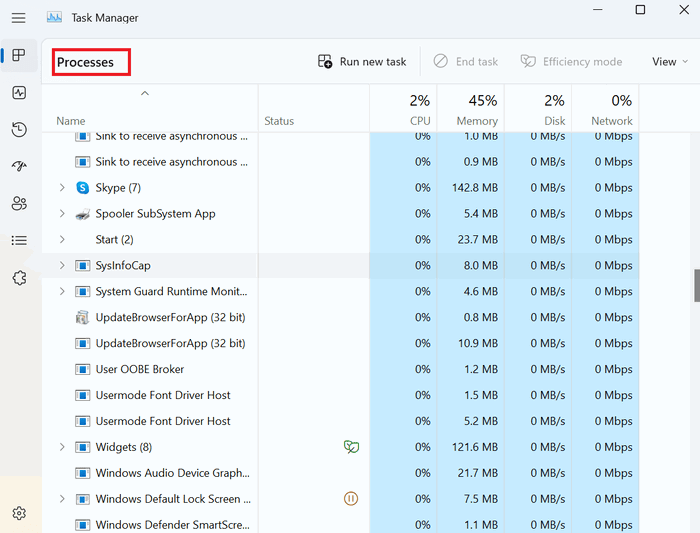
Task: Select UpdateBrowserForApp 10.9 MB row
Action: pos(341,343)
